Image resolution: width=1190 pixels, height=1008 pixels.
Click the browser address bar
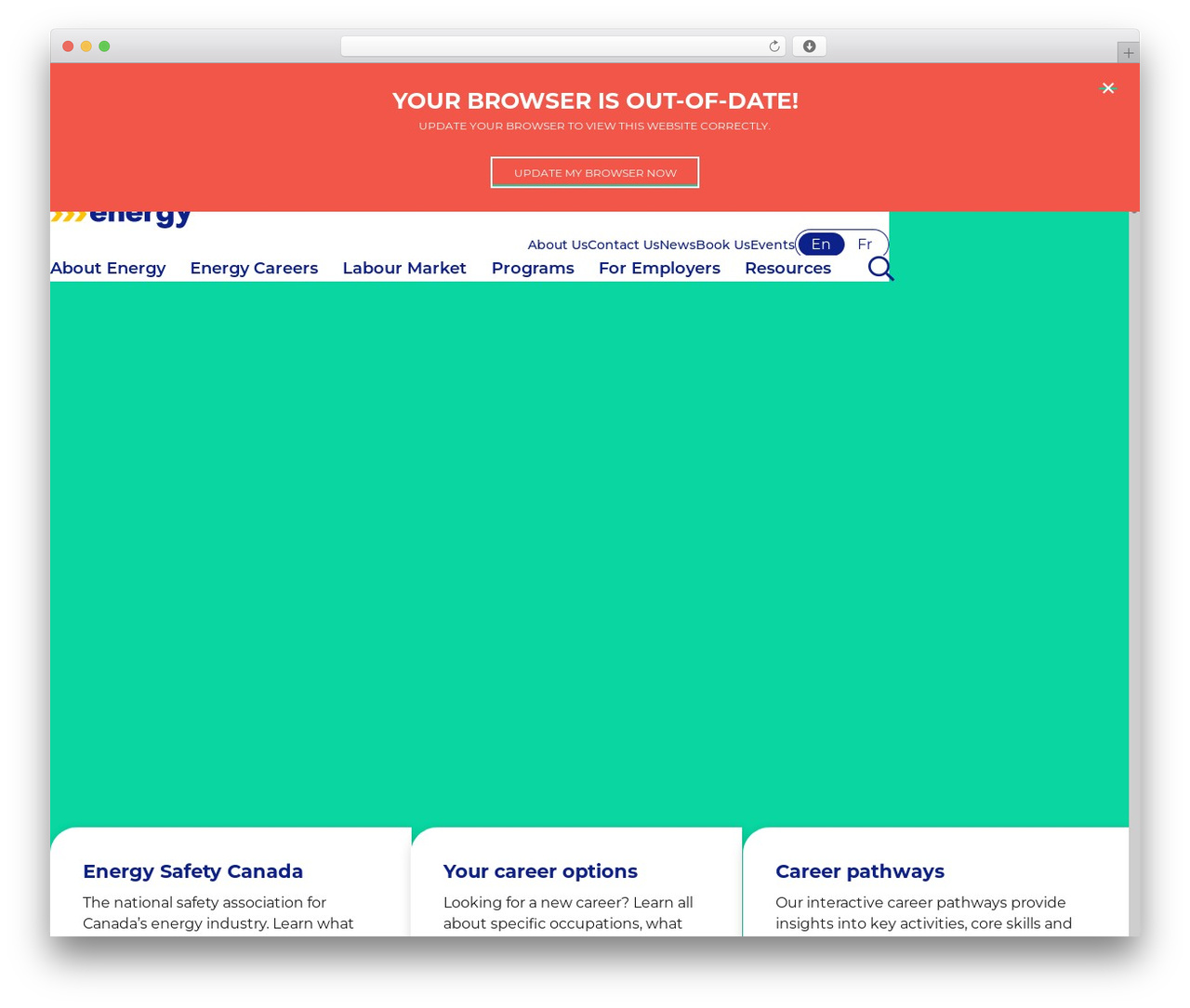562,46
